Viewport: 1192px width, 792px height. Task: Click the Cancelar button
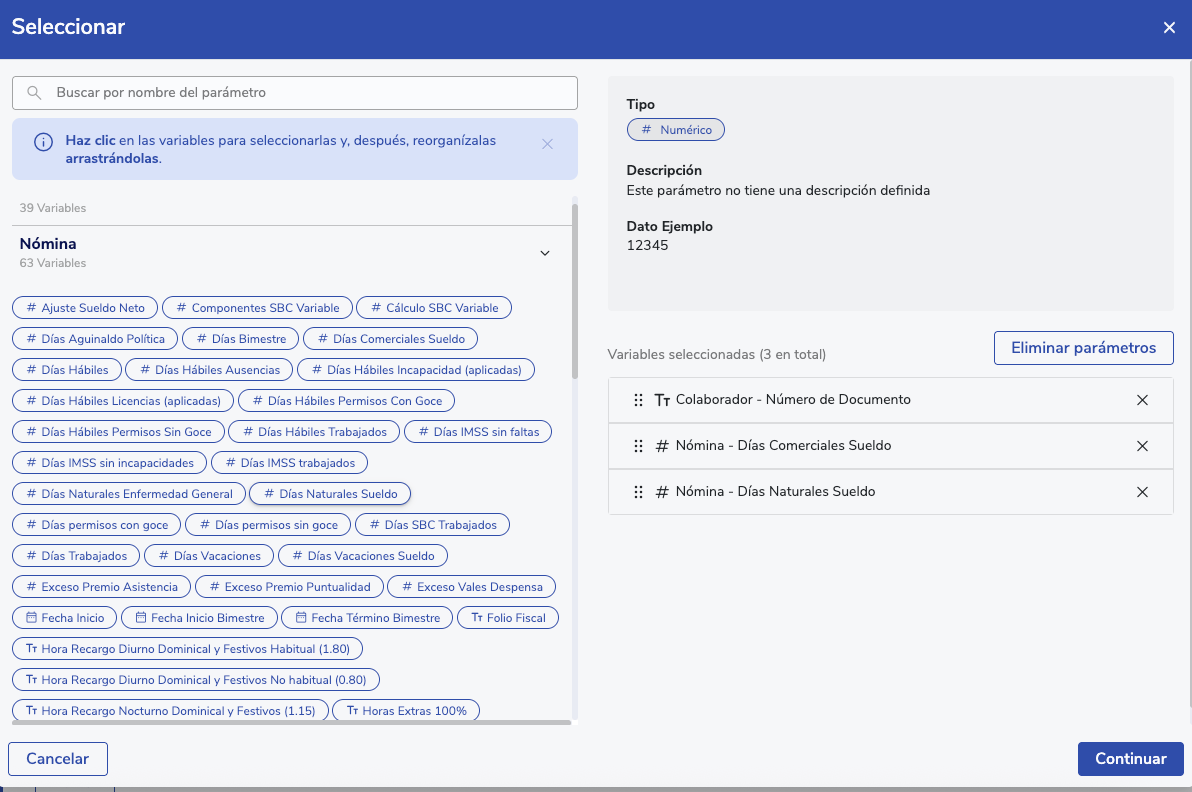(x=58, y=759)
